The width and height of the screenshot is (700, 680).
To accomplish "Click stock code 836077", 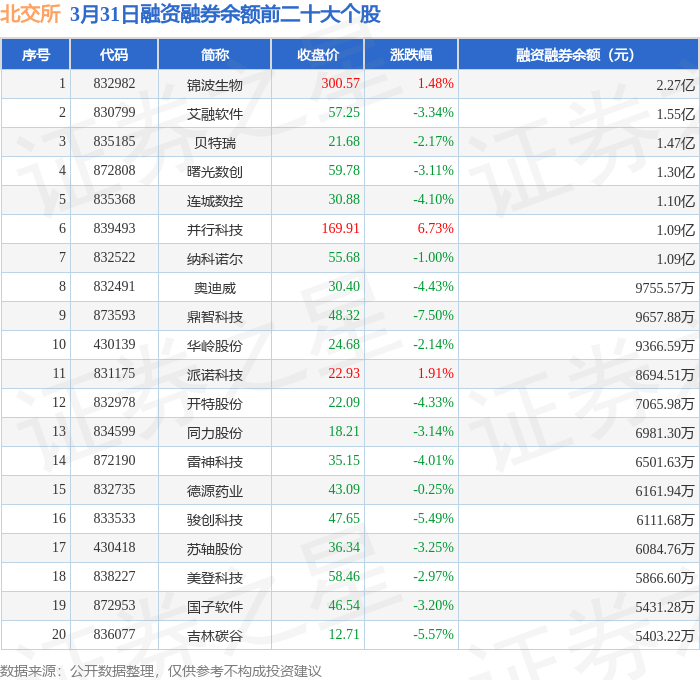I will click(x=114, y=635).
